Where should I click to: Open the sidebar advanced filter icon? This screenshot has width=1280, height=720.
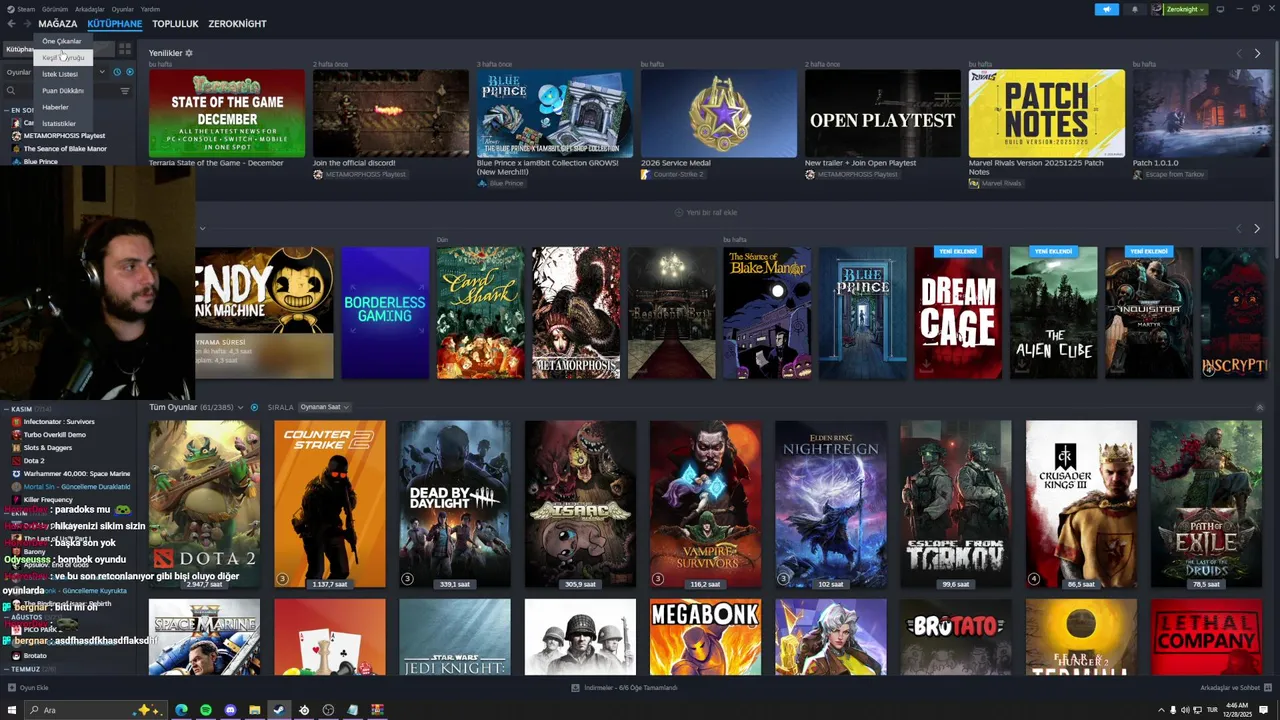coord(125,91)
